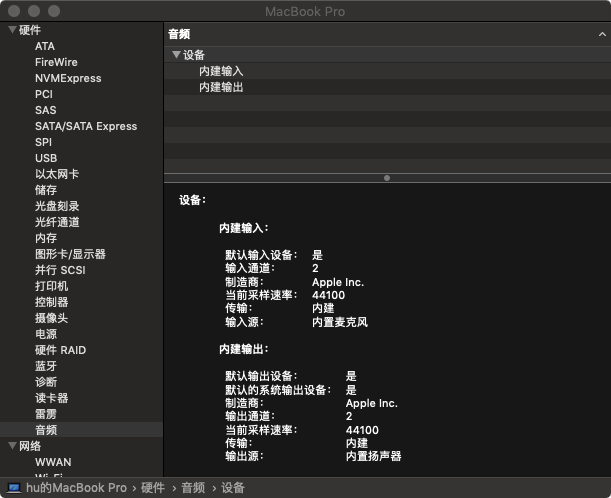Collapse the 硬件 section triangle
This screenshot has height=498, width=611.
point(12,30)
